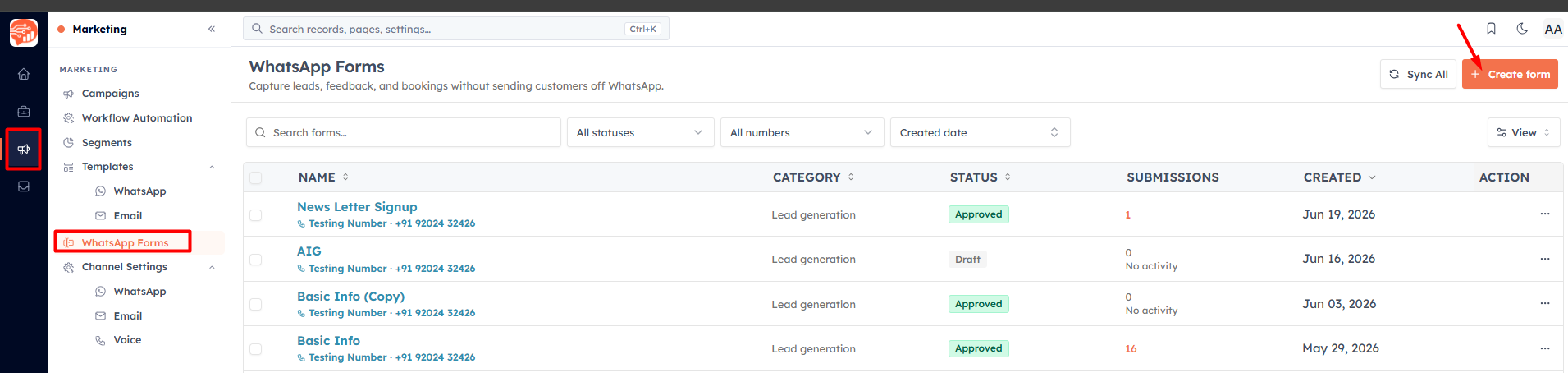1568x373 pixels.
Task: Click the Segments pie icon in sidebar
Action: coord(68,143)
